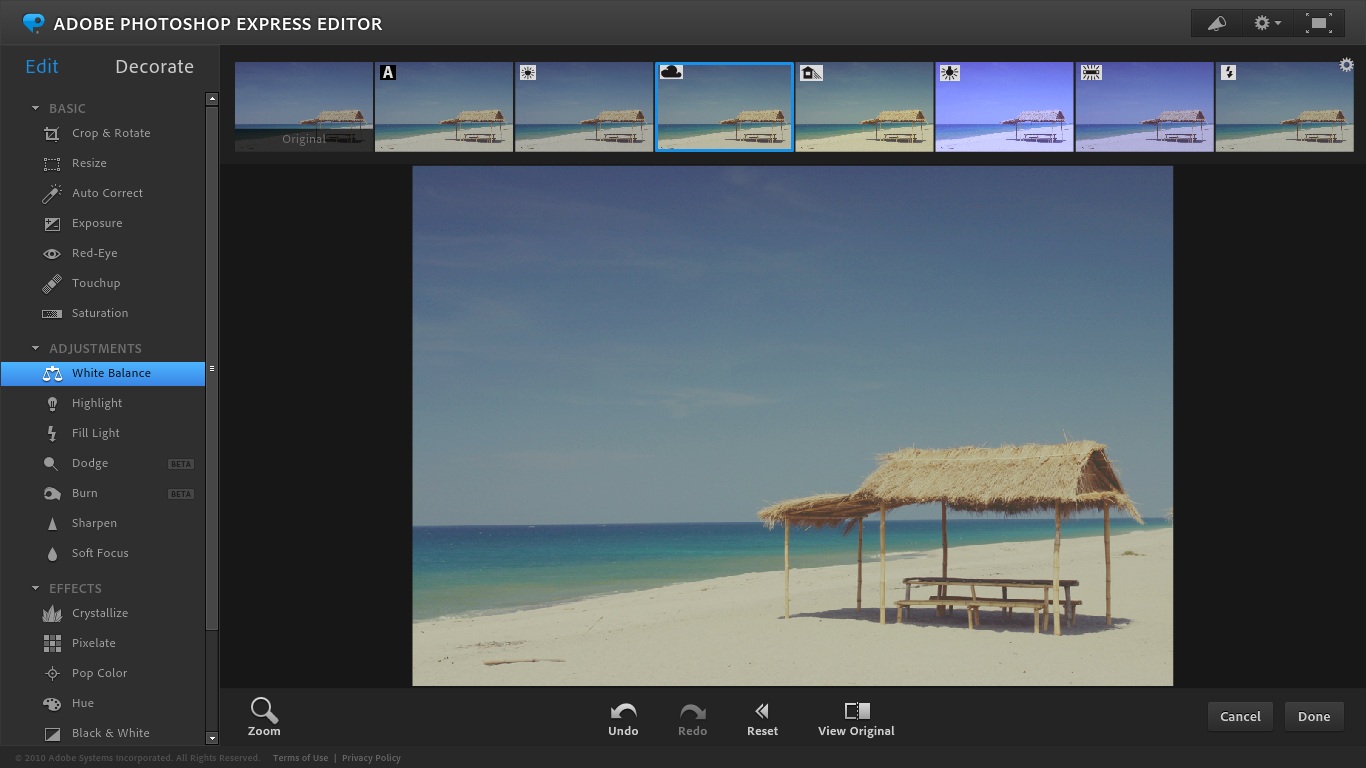Toggle View Original preview
The height and width of the screenshot is (768, 1366).
coord(856,716)
